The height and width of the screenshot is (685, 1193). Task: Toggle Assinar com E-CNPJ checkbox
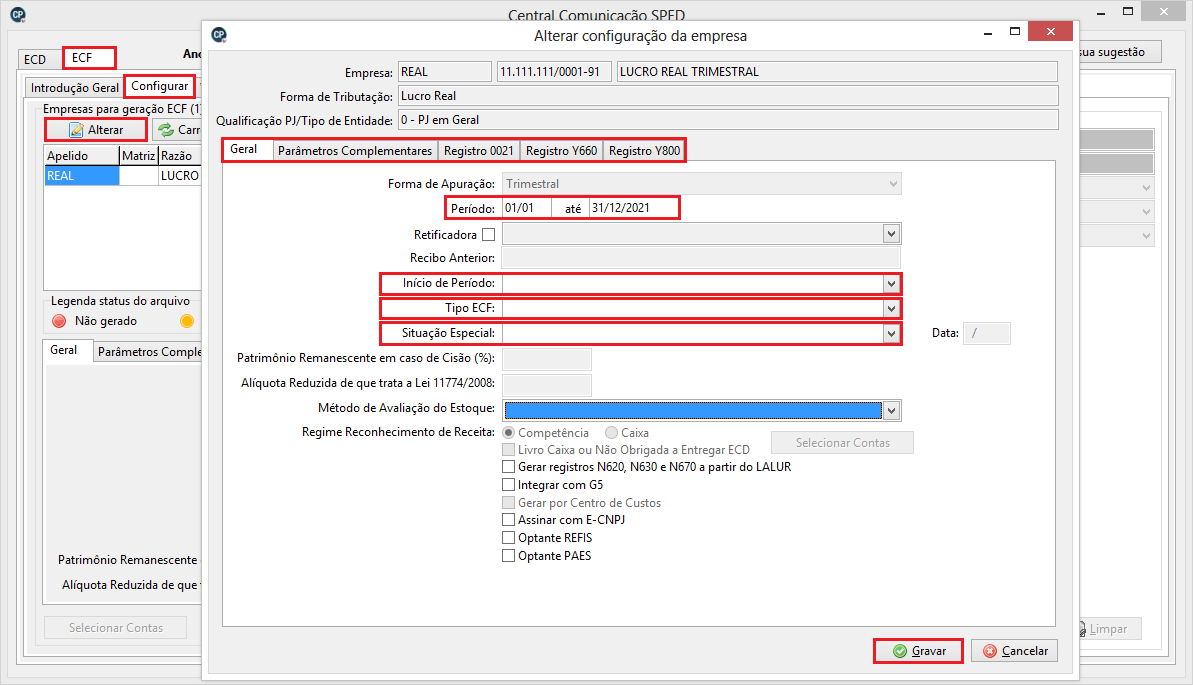[x=508, y=520]
